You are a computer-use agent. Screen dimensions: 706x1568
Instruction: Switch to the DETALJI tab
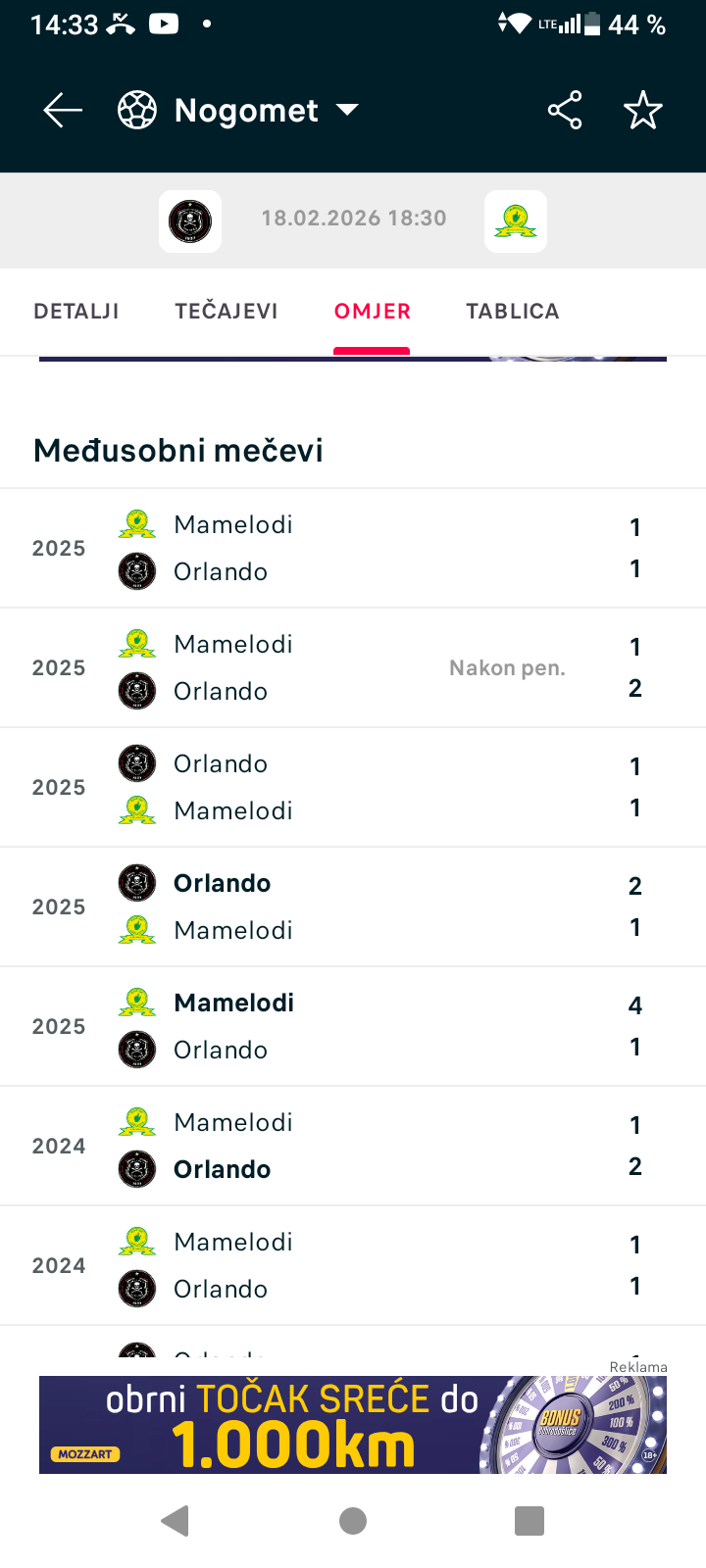pyautogui.click(x=76, y=312)
